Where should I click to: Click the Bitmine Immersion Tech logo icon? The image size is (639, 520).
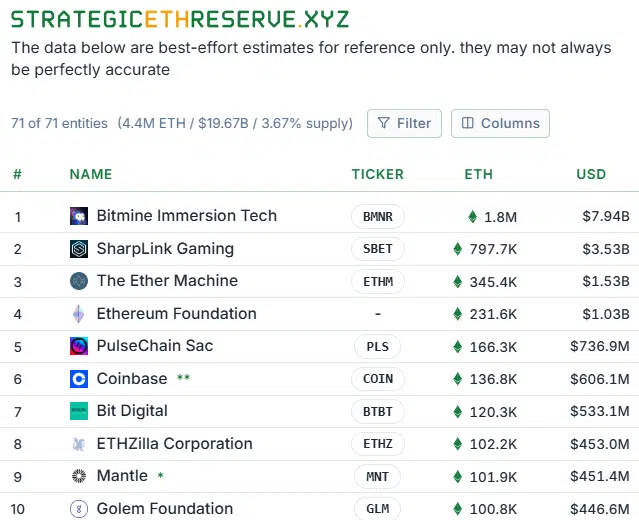[79, 216]
